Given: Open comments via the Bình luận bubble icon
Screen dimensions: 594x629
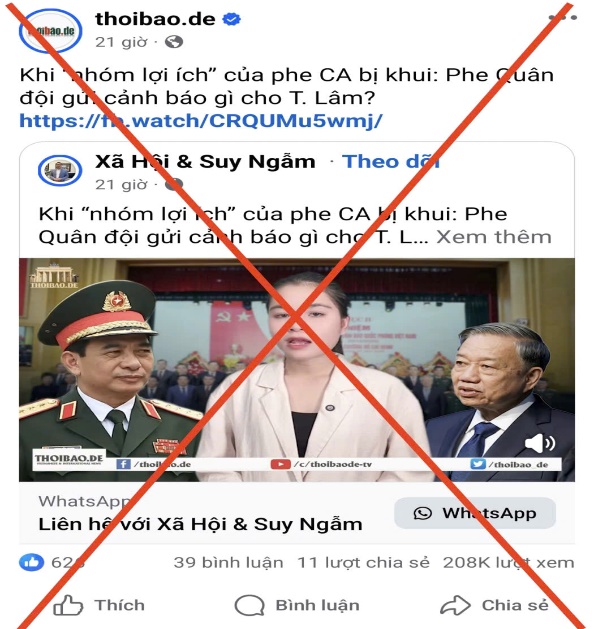Looking at the screenshot, I should tap(249, 605).
